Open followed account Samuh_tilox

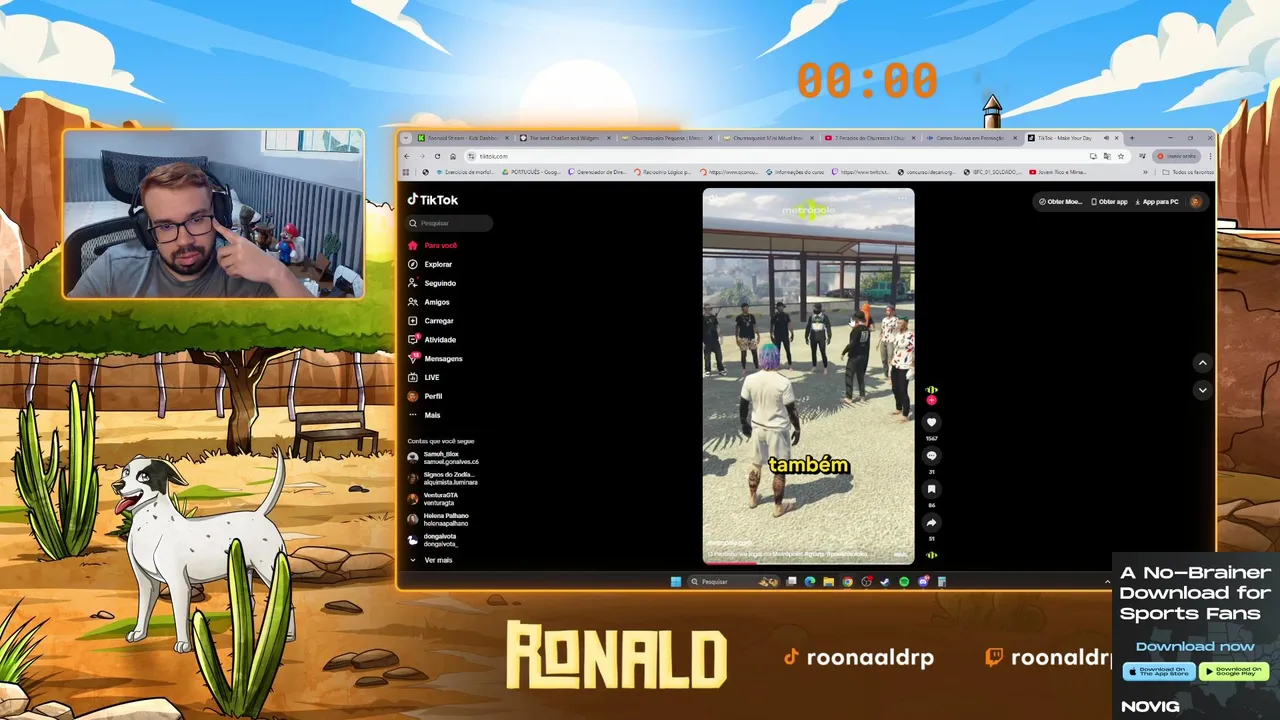click(443, 458)
